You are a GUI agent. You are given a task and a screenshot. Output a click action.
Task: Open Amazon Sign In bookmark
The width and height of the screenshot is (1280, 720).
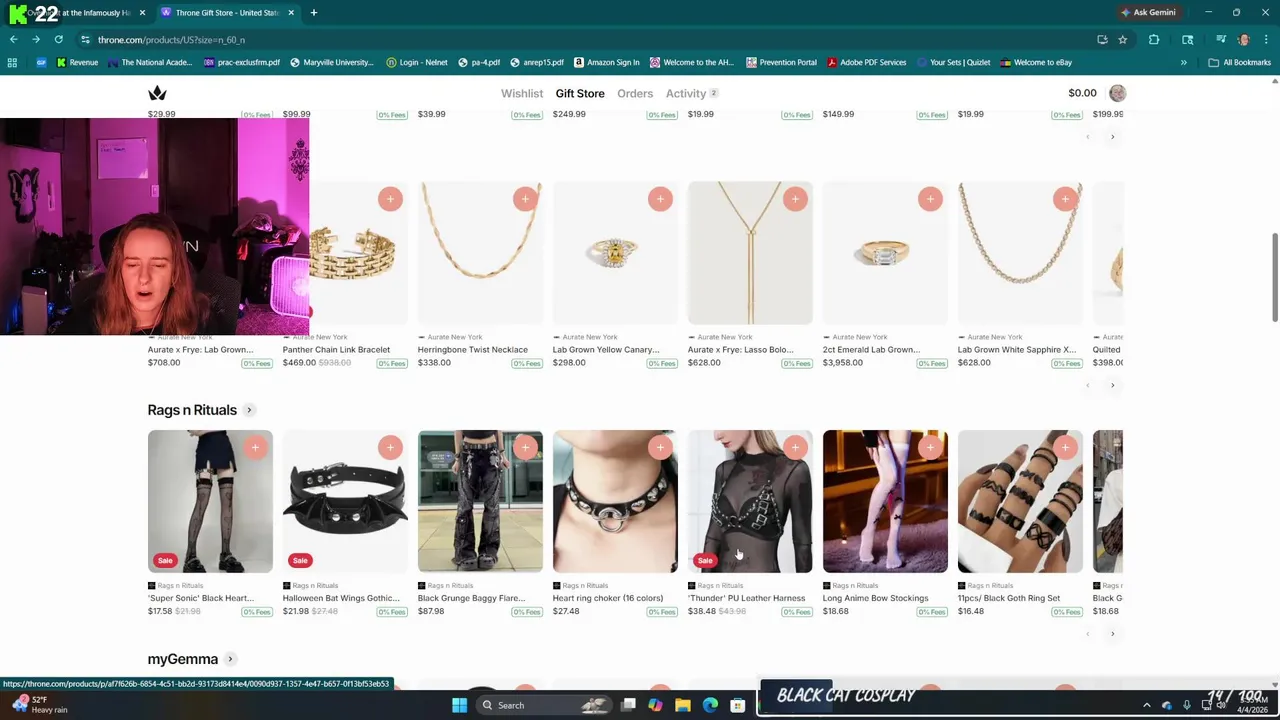606,62
